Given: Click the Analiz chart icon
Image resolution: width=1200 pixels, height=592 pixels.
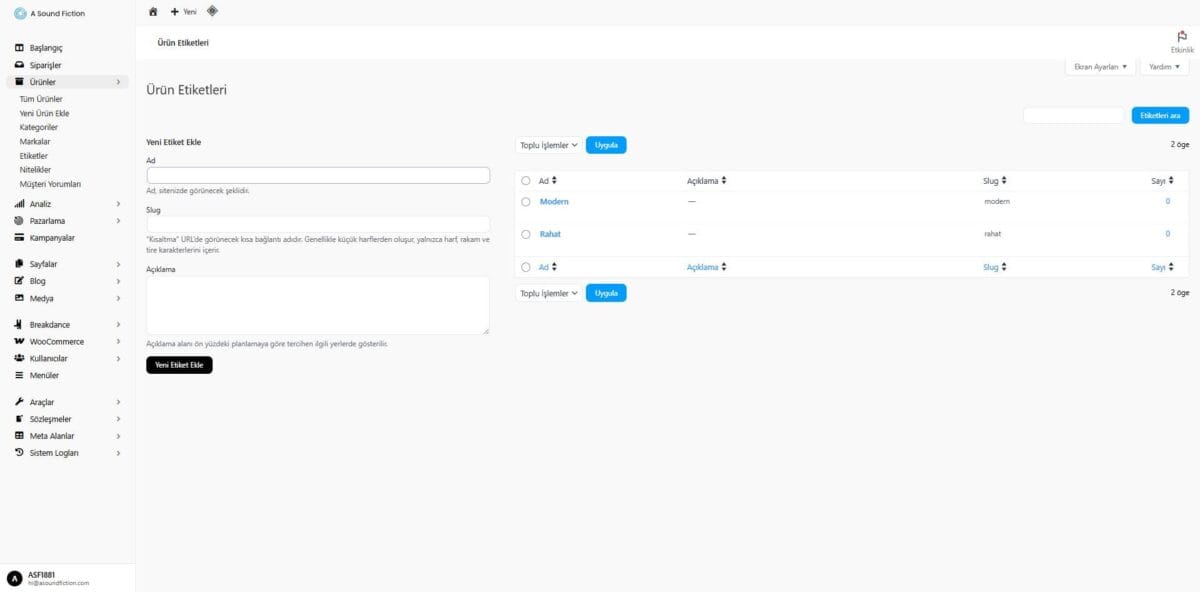Looking at the screenshot, I should (x=19, y=204).
